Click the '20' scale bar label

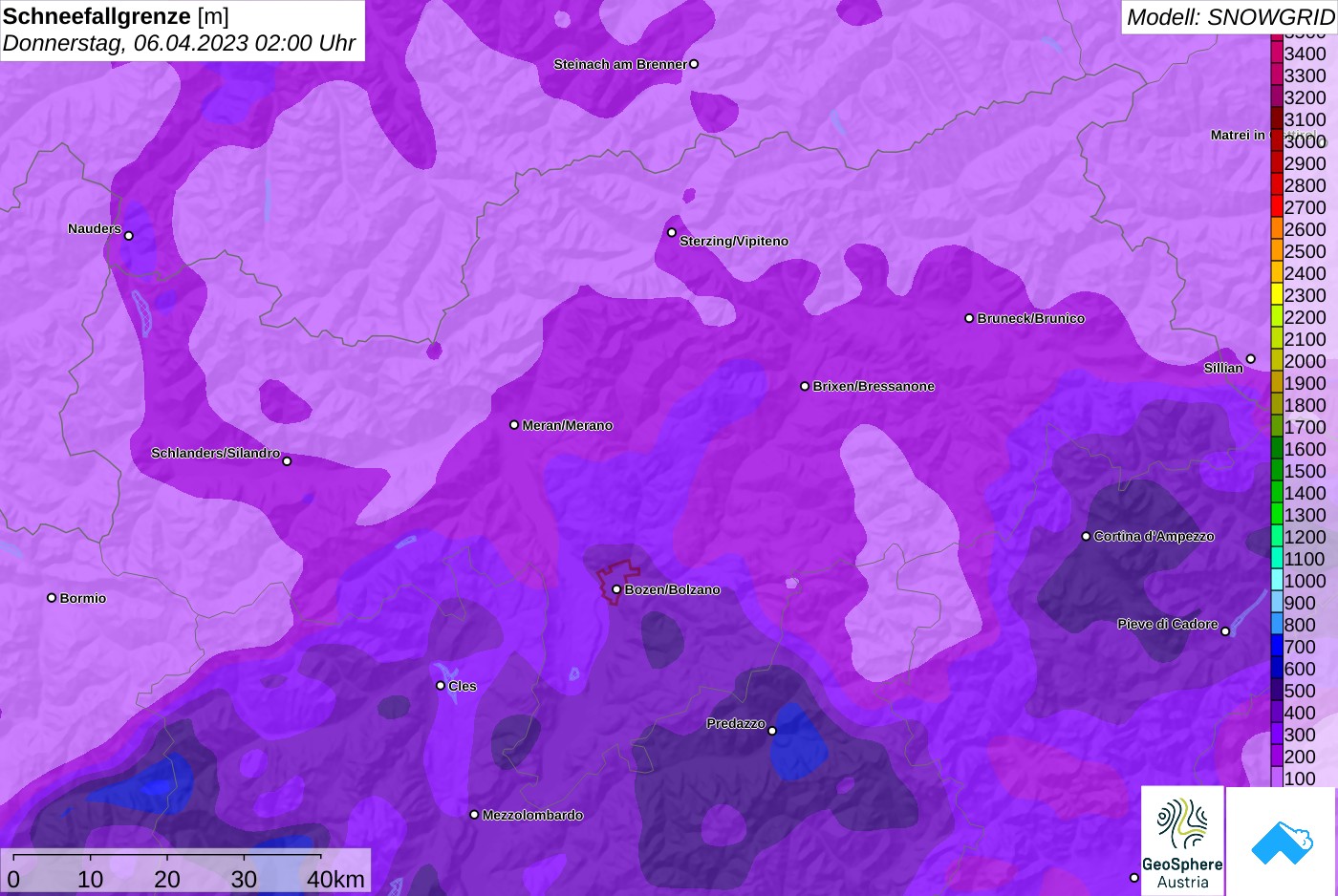point(167,879)
